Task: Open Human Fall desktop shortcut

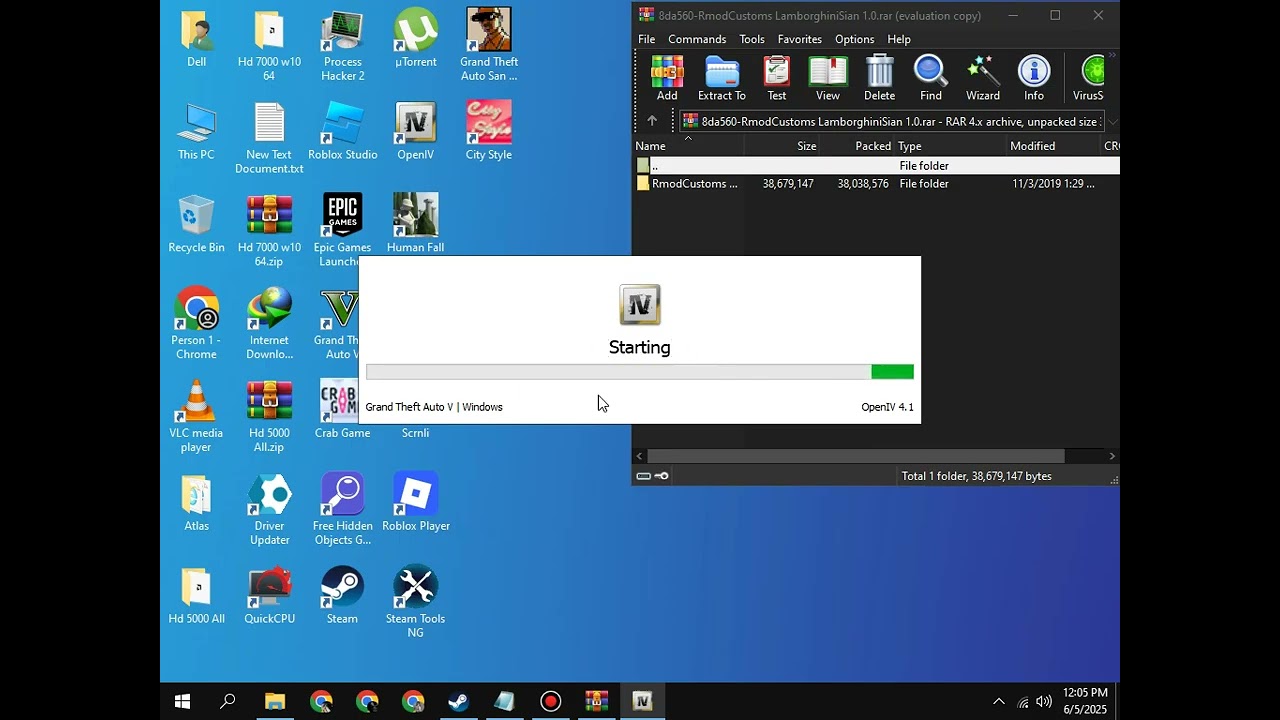Action: (416, 225)
